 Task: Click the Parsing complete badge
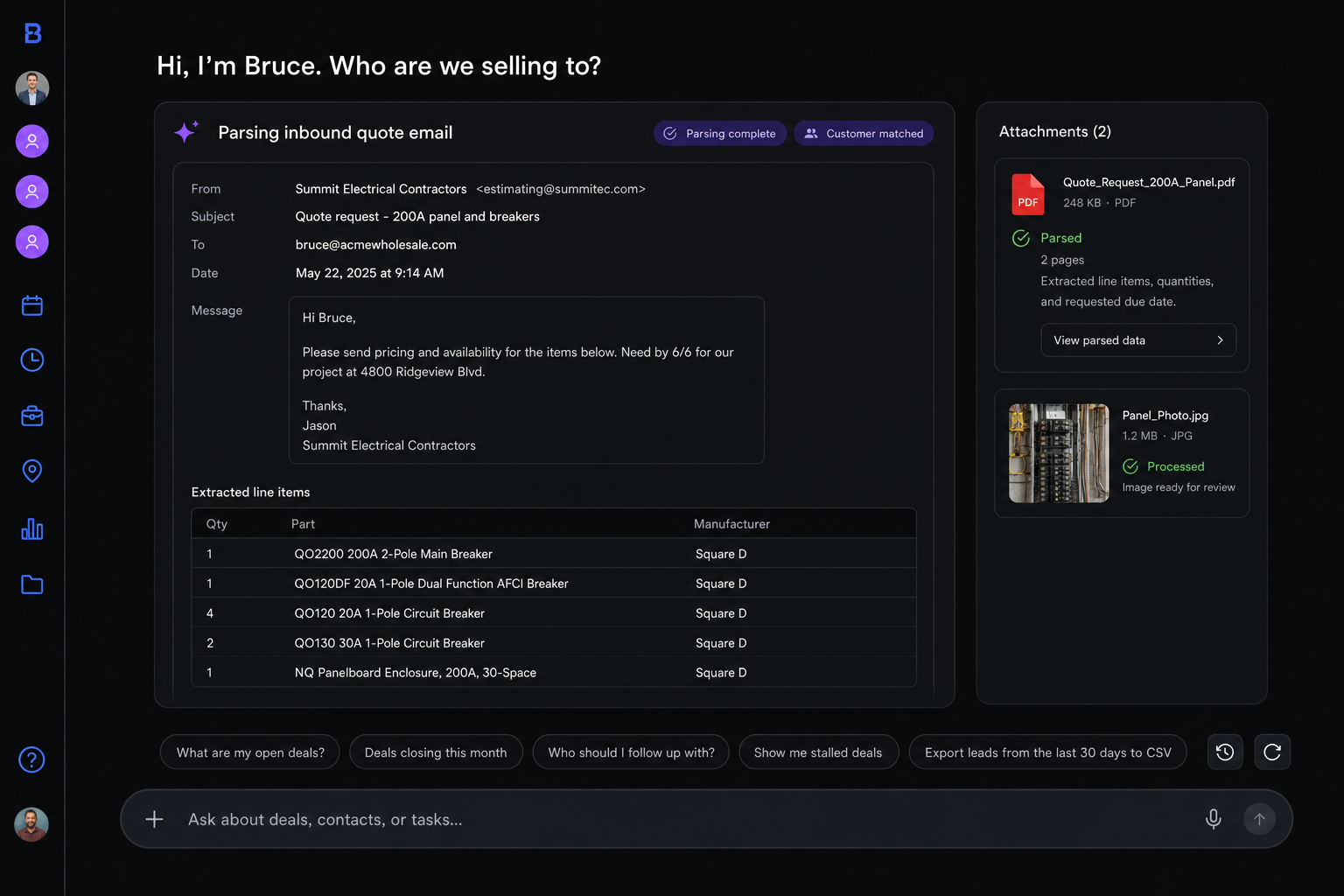[720, 134]
